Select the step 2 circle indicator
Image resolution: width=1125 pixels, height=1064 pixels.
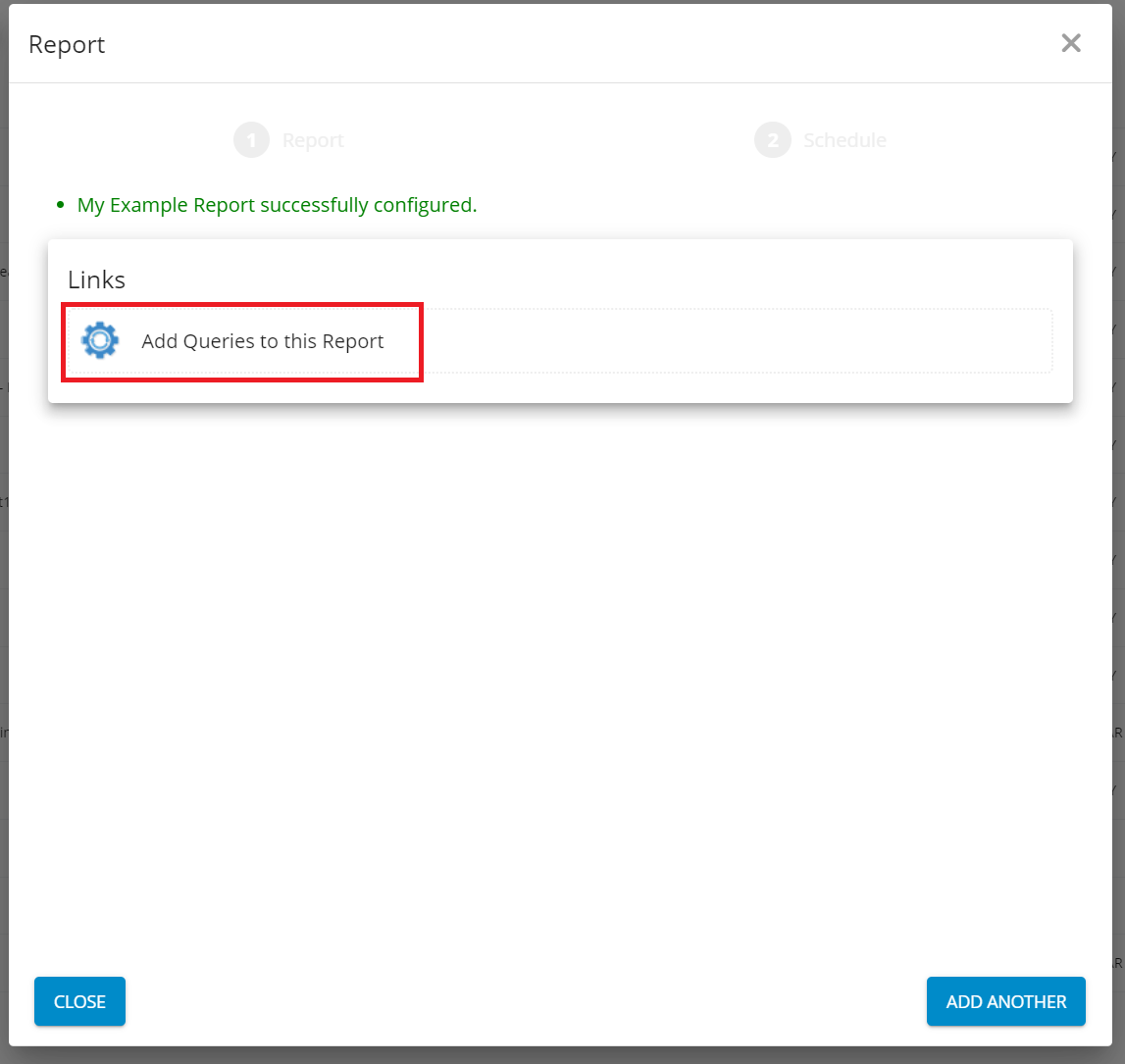point(772,140)
